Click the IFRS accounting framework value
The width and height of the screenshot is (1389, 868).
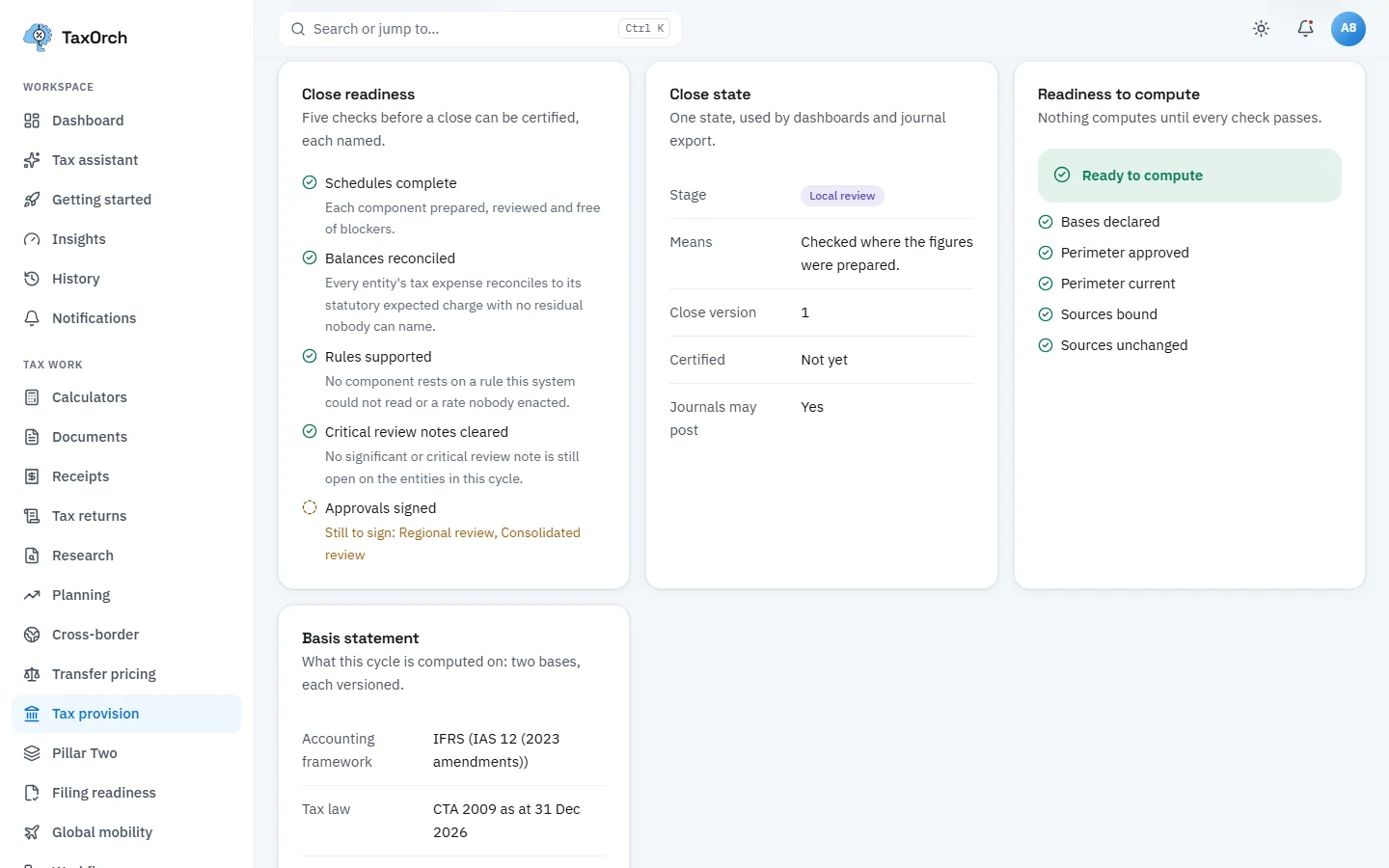click(496, 750)
